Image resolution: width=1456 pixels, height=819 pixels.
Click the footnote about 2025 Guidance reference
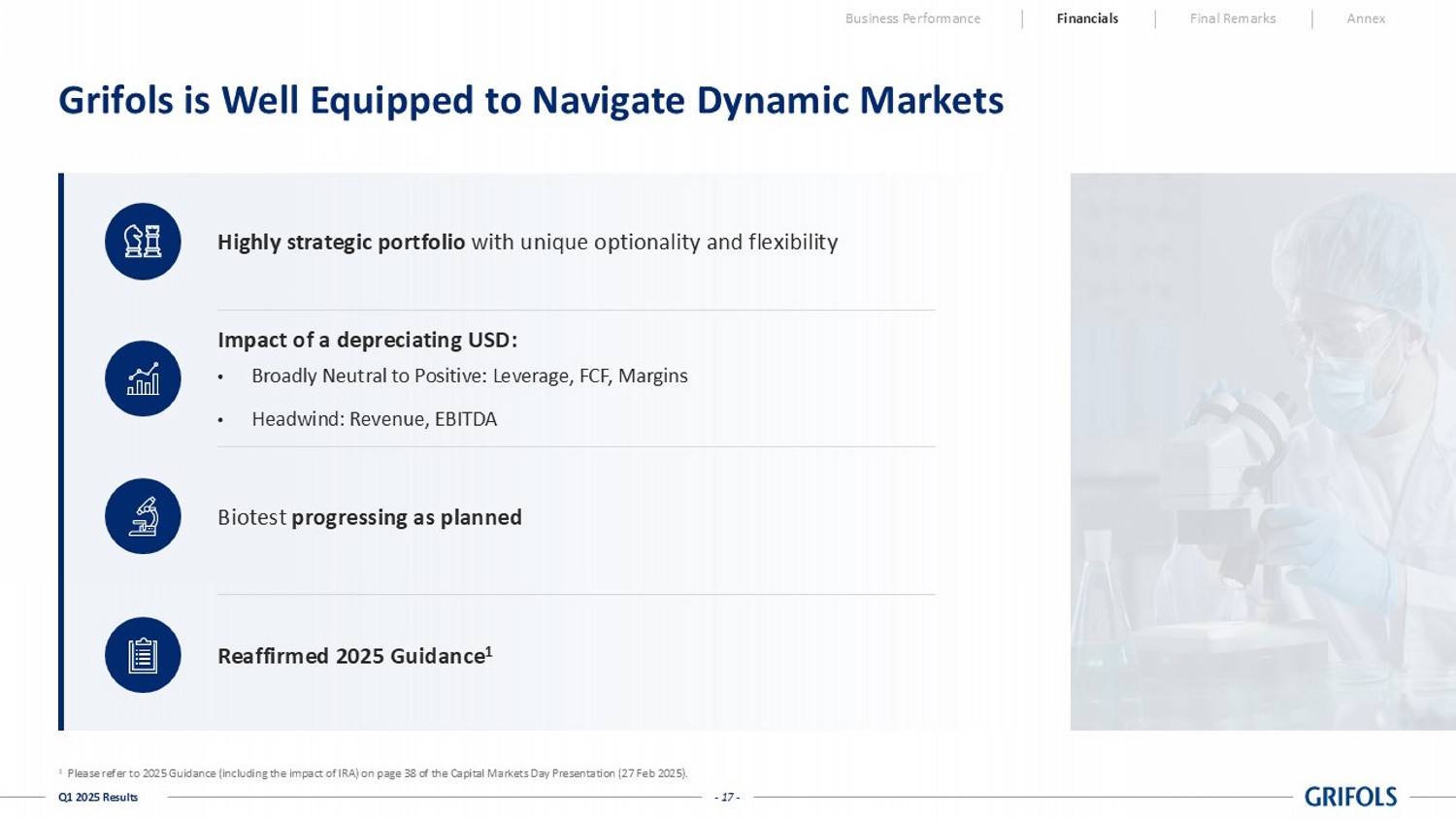click(374, 773)
